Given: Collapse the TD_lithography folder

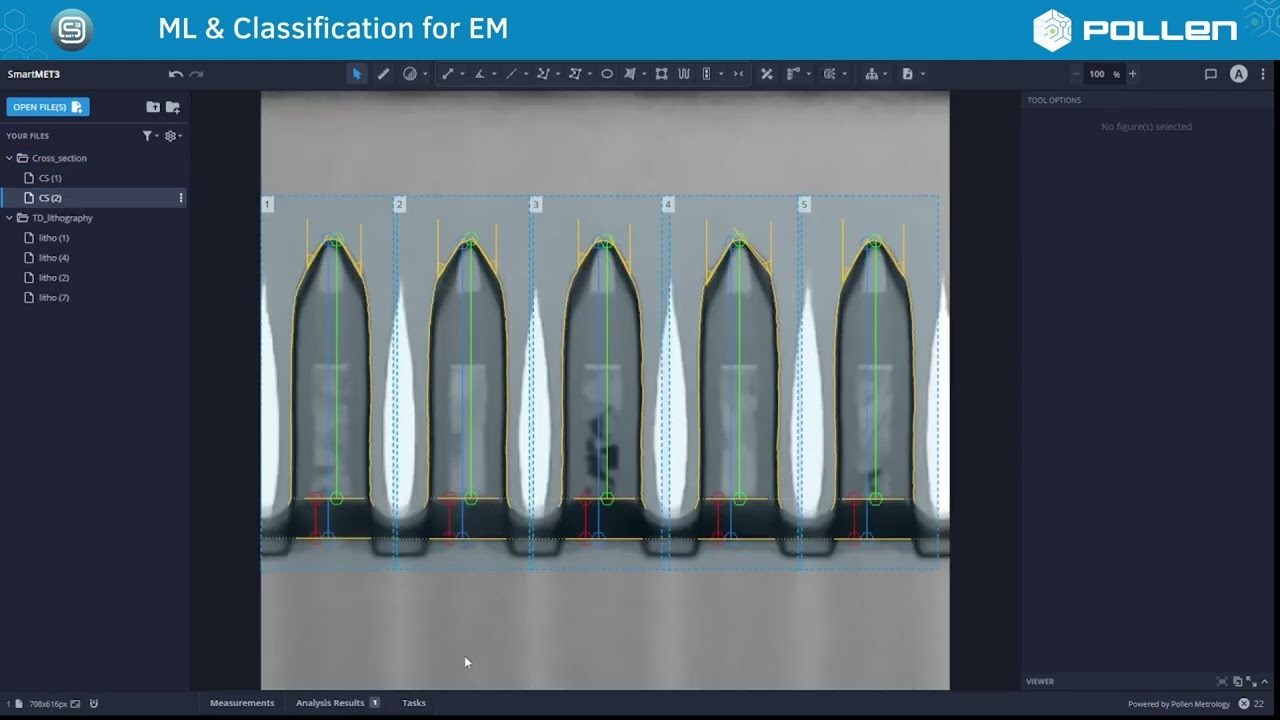Looking at the screenshot, I should (x=10, y=218).
